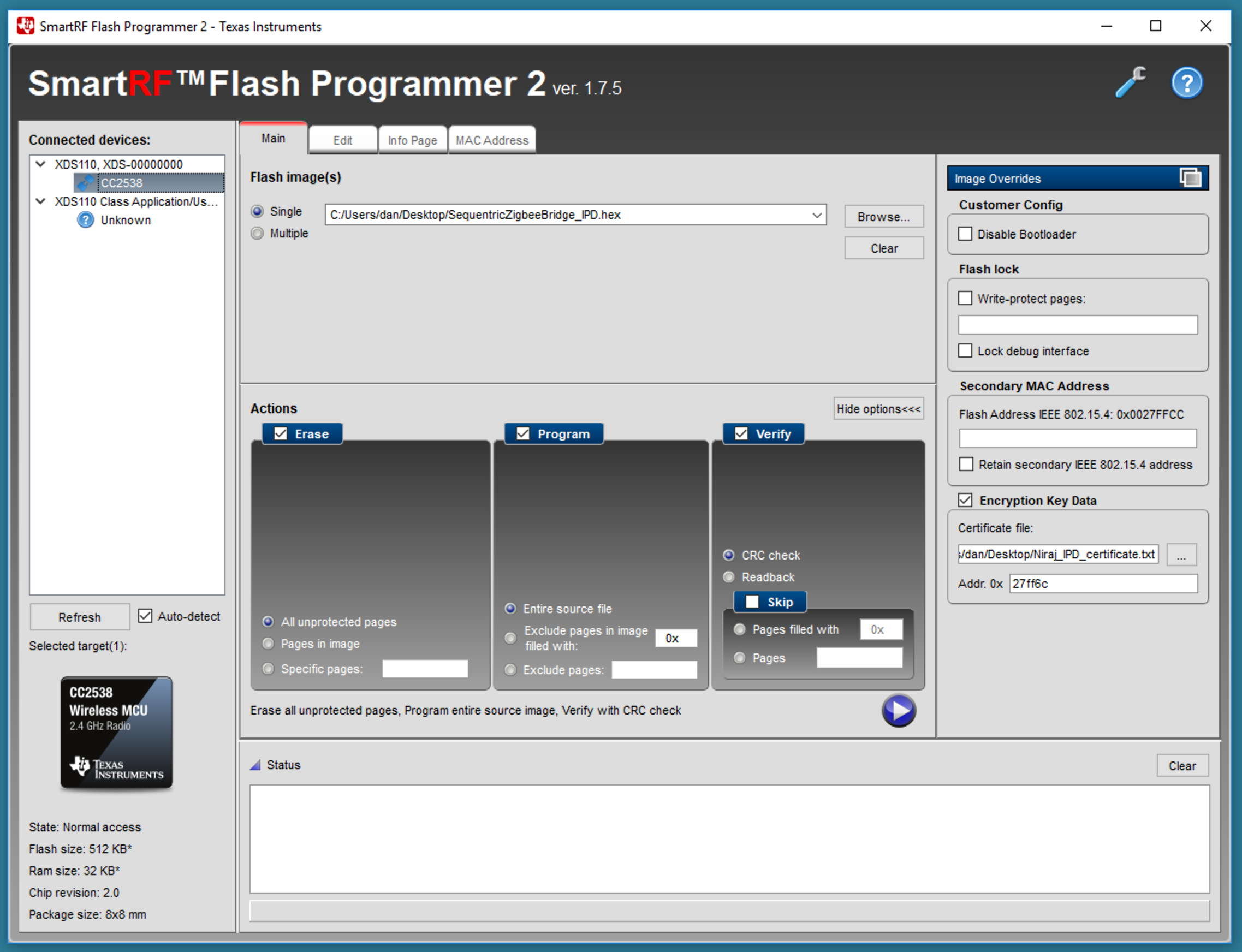This screenshot has height=952, width=1242.
Task: Switch to the Info Page tab
Action: (x=412, y=140)
